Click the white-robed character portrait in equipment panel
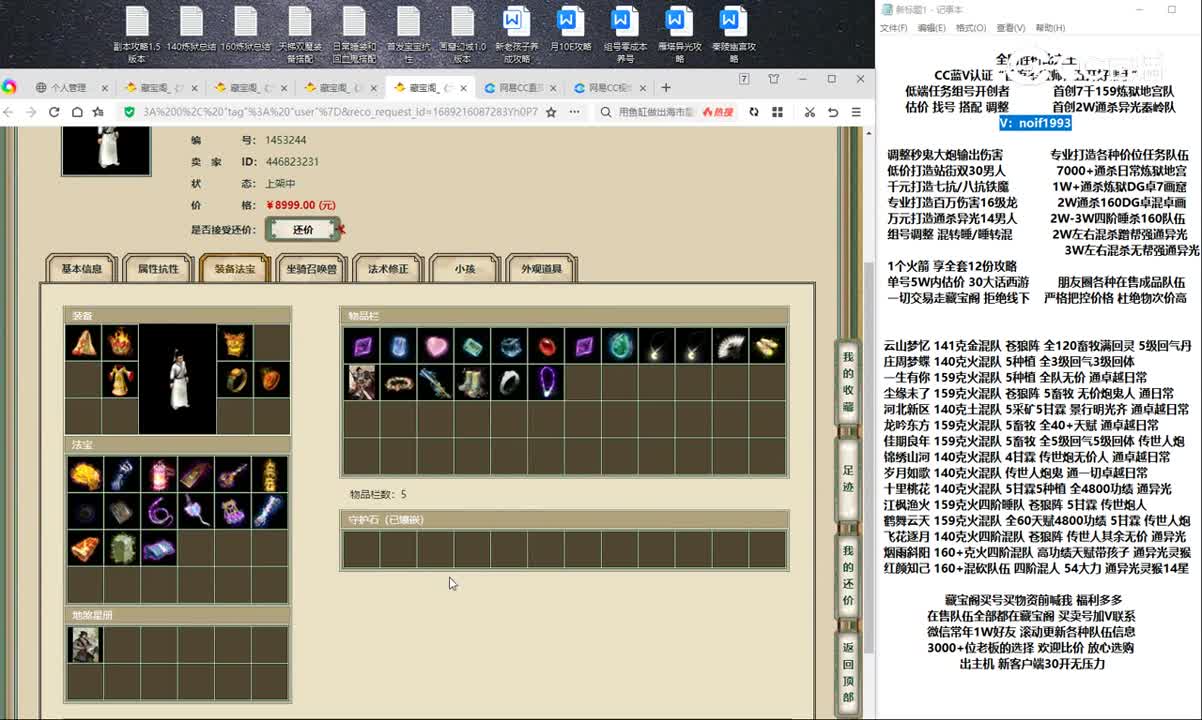 [177, 378]
